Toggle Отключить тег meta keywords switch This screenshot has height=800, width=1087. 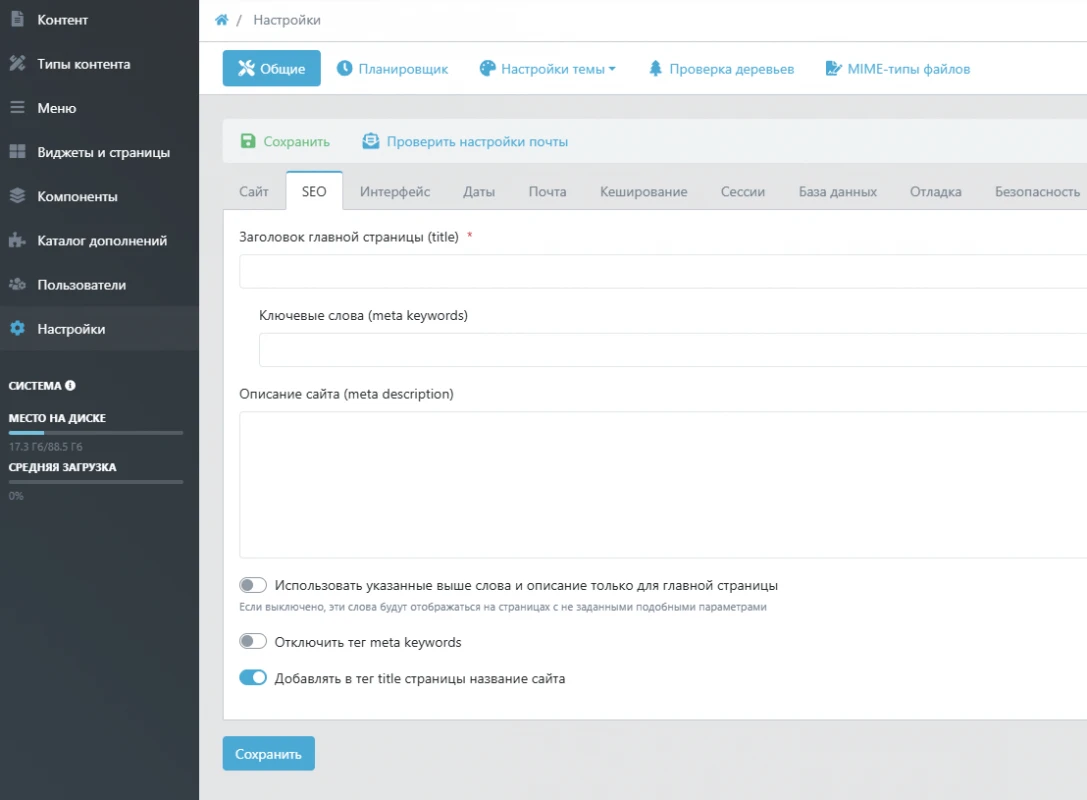pos(253,641)
